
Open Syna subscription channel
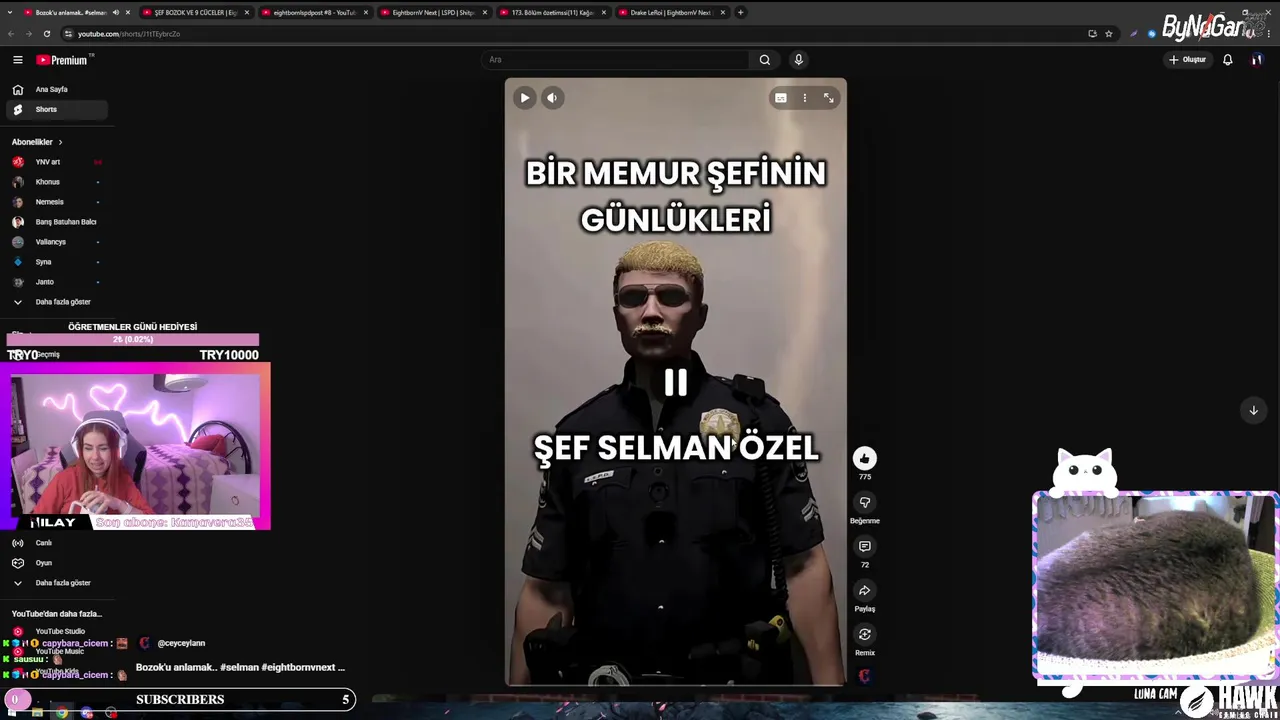click(x=56, y=262)
